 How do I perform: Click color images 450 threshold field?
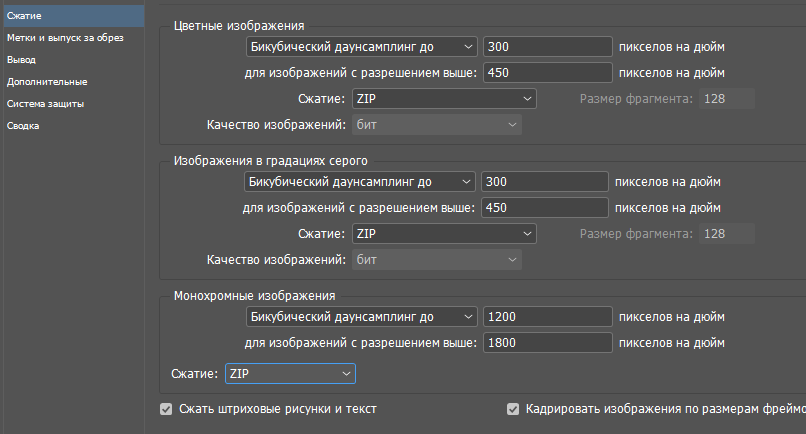pos(547,72)
